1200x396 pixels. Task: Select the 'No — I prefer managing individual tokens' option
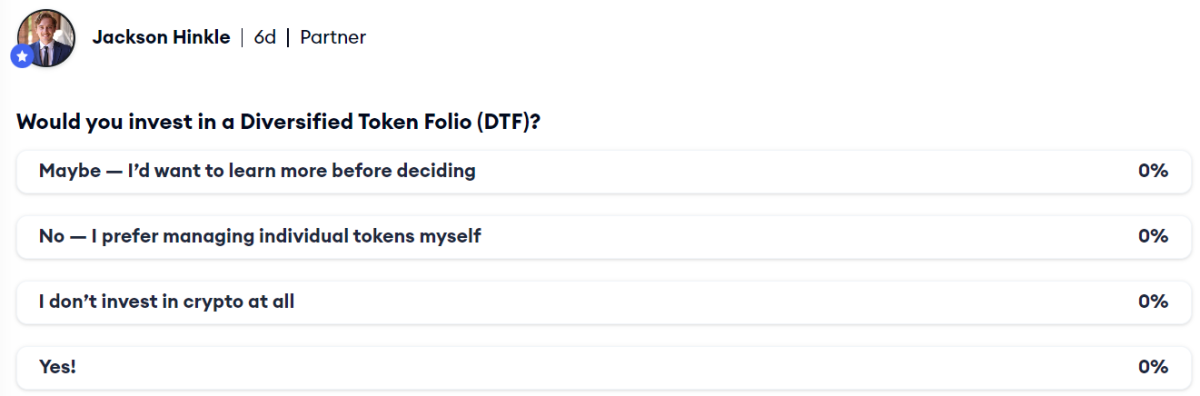(x=604, y=236)
